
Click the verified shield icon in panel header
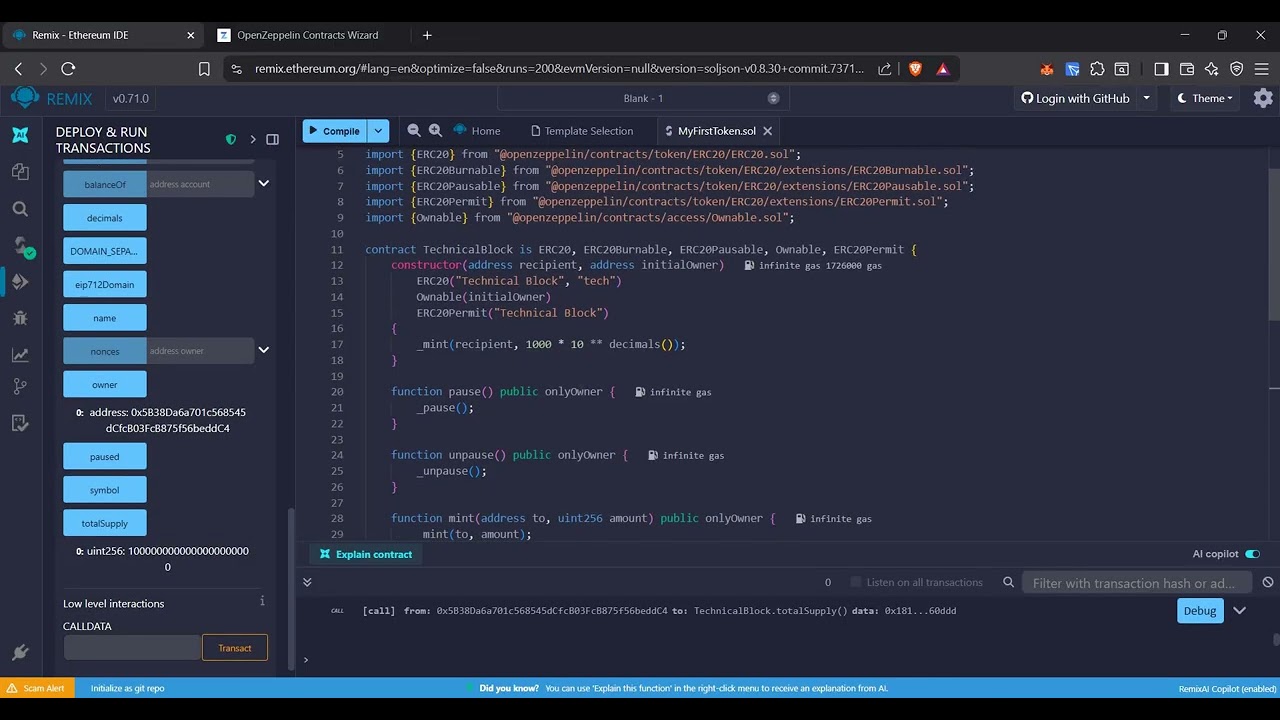(x=231, y=139)
